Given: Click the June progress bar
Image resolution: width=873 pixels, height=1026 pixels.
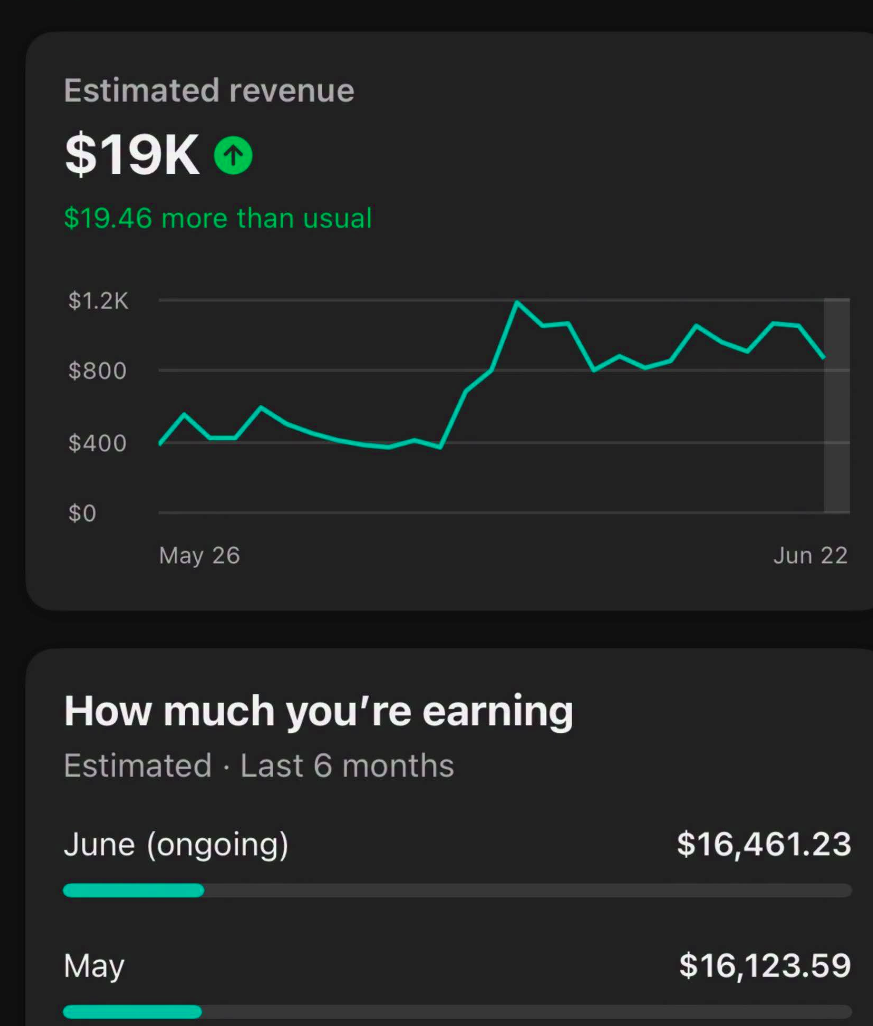Looking at the screenshot, I should pyautogui.click(x=457, y=890).
